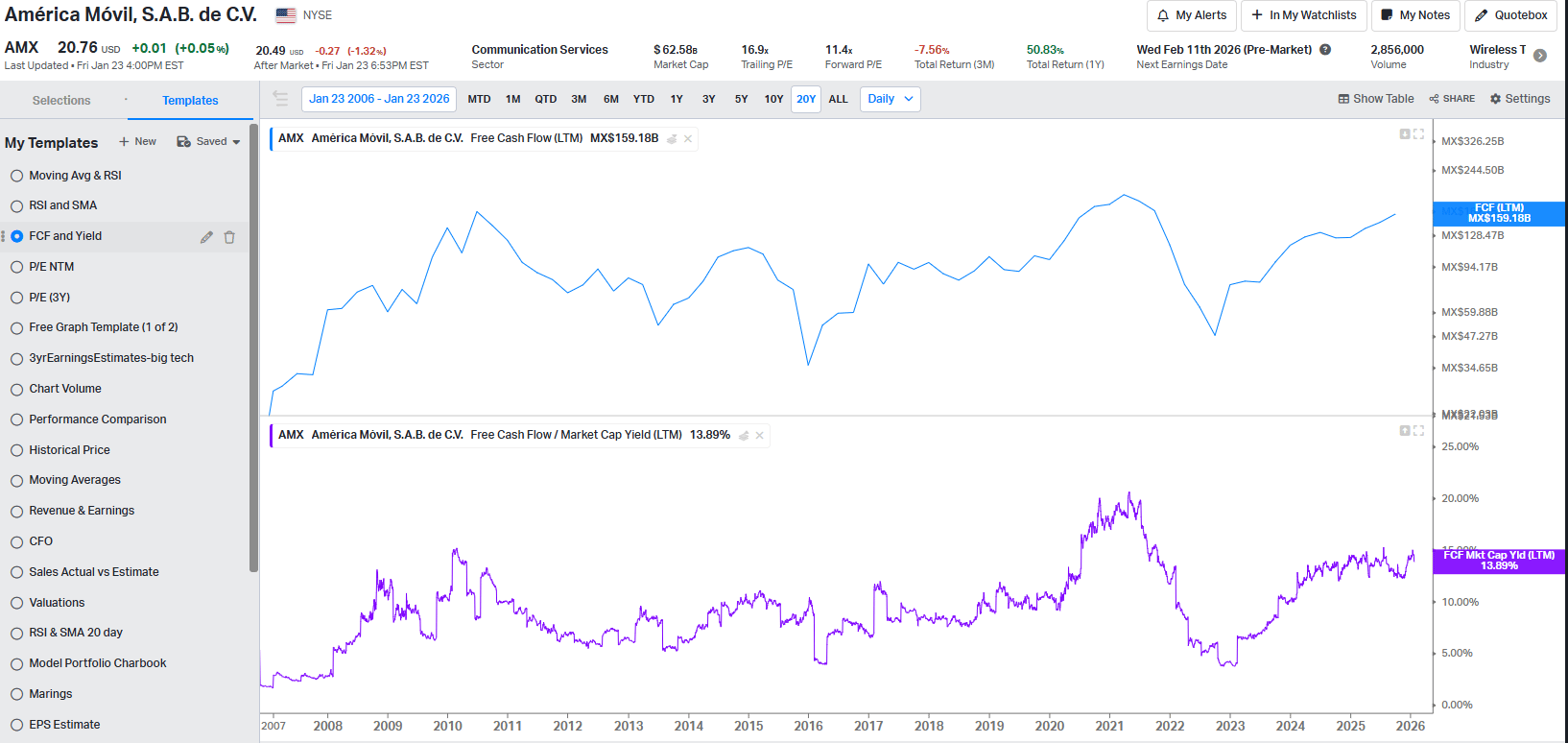Set chart range to QTD

[546, 99]
